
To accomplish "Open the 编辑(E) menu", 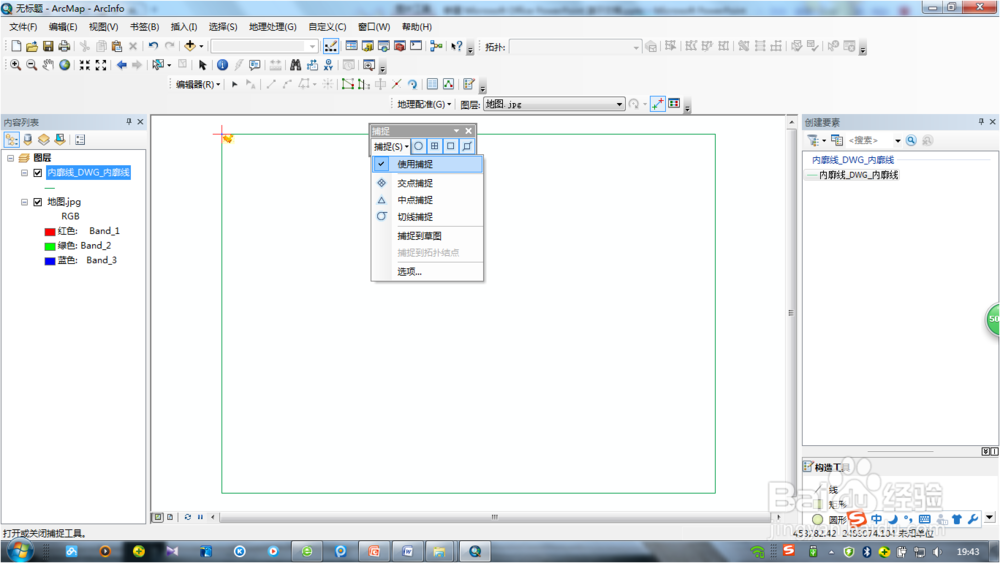I will point(62,27).
